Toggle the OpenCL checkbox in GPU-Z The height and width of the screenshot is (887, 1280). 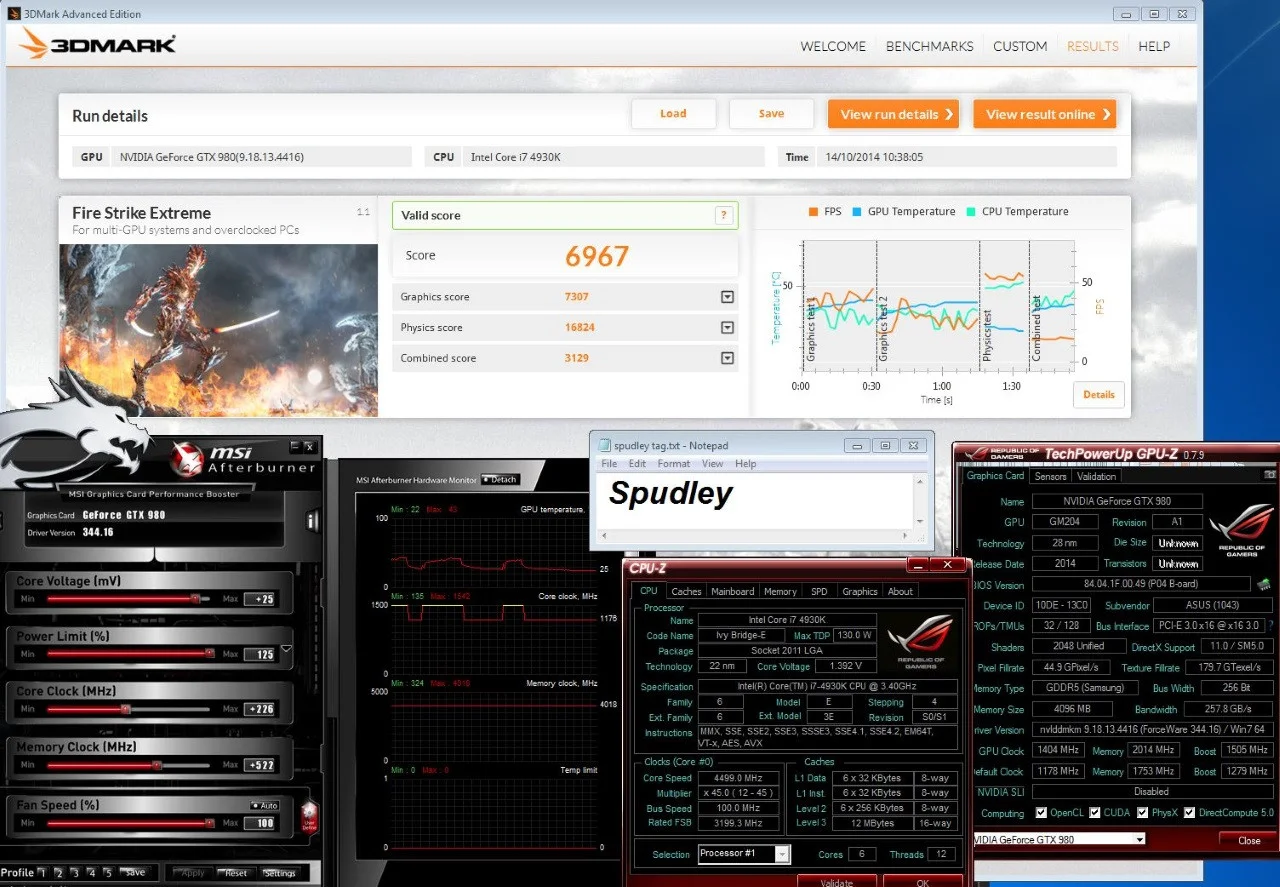click(x=1042, y=813)
